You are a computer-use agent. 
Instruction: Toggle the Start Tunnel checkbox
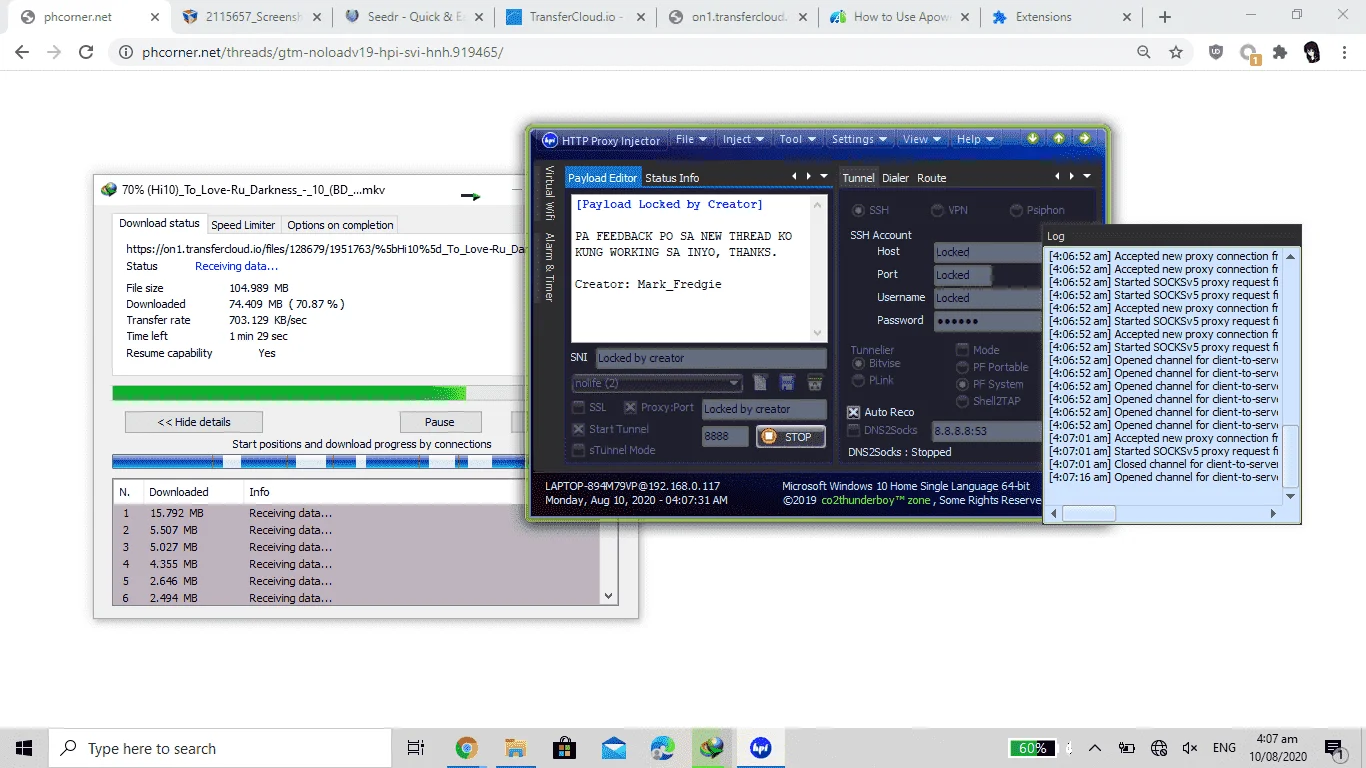[579, 429]
